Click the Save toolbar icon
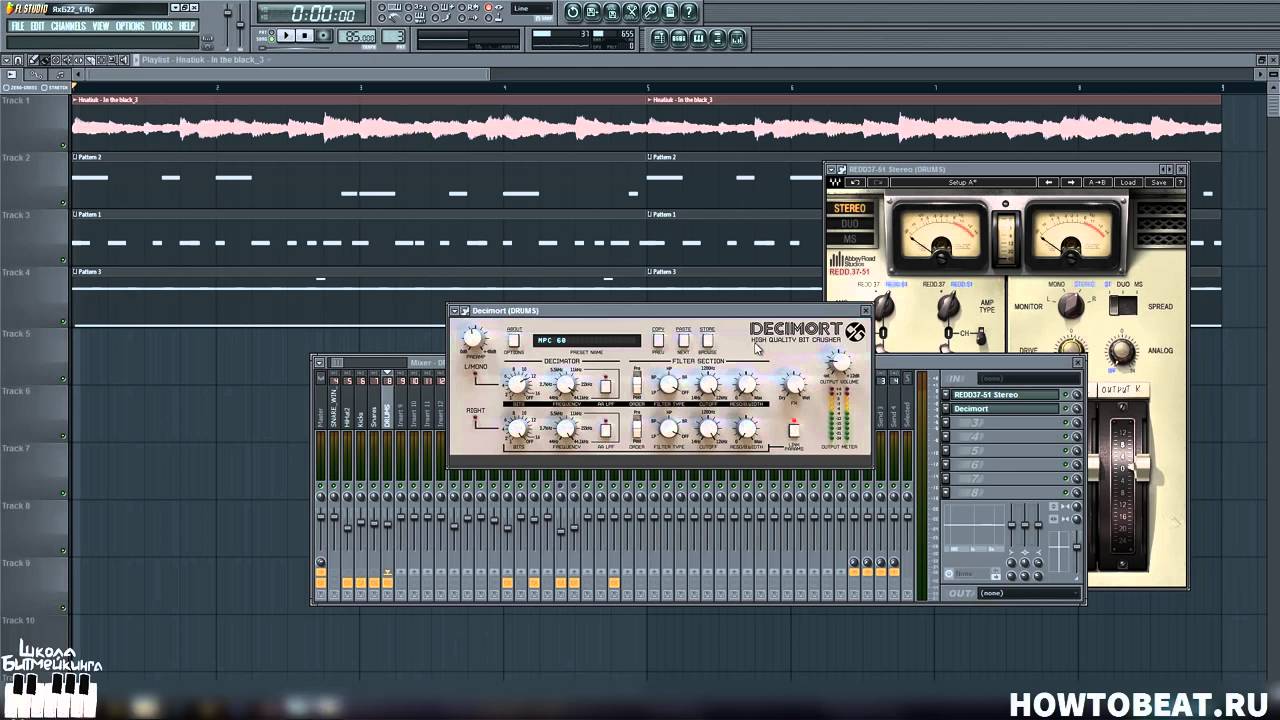 (x=592, y=12)
